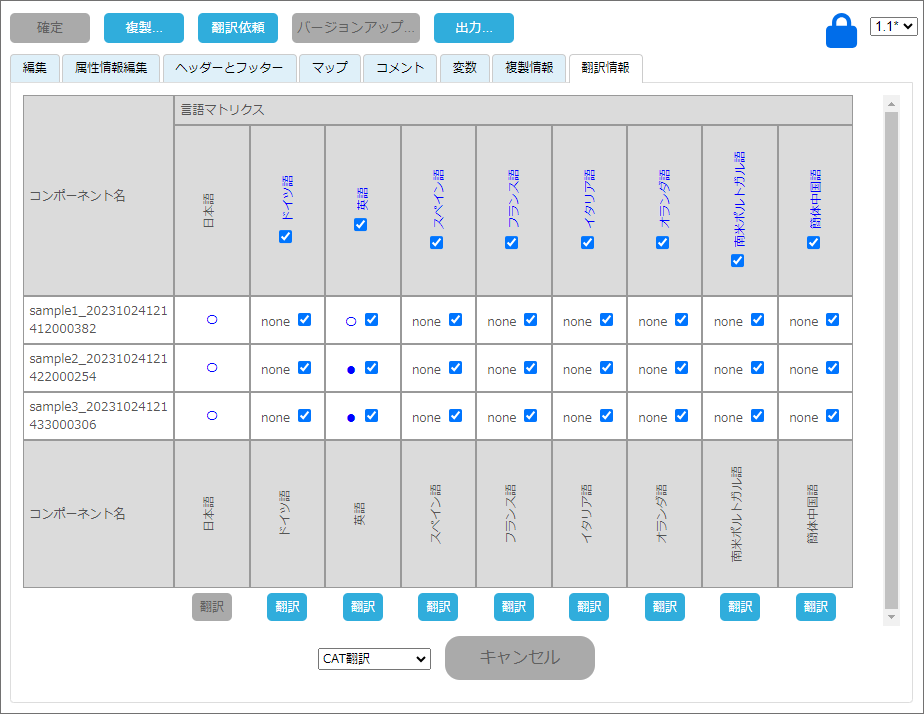This screenshot has height=714, width=924.
Task: Click sample3 Japanese open circle status icon
Action: (x=212, y=416)
